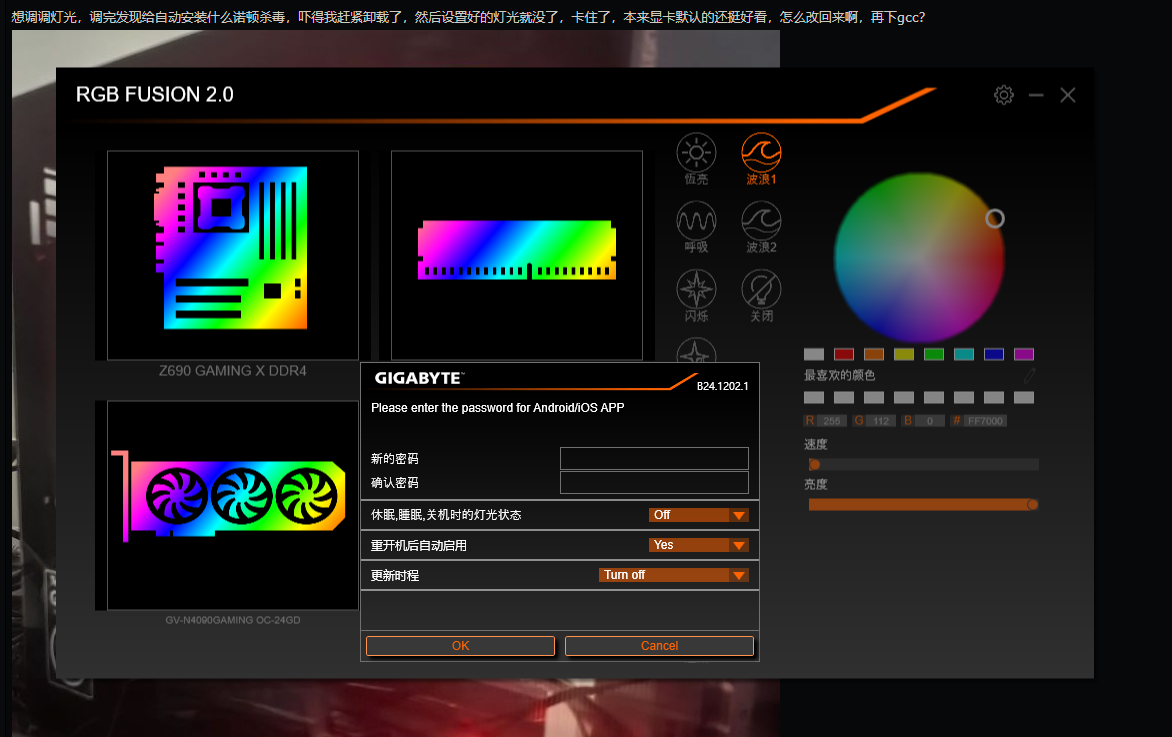This screenshot has width=1172, height=737.
Task: Expand the 更新时程 dropdown showing Turn off
Action: [x=674, y=575]
